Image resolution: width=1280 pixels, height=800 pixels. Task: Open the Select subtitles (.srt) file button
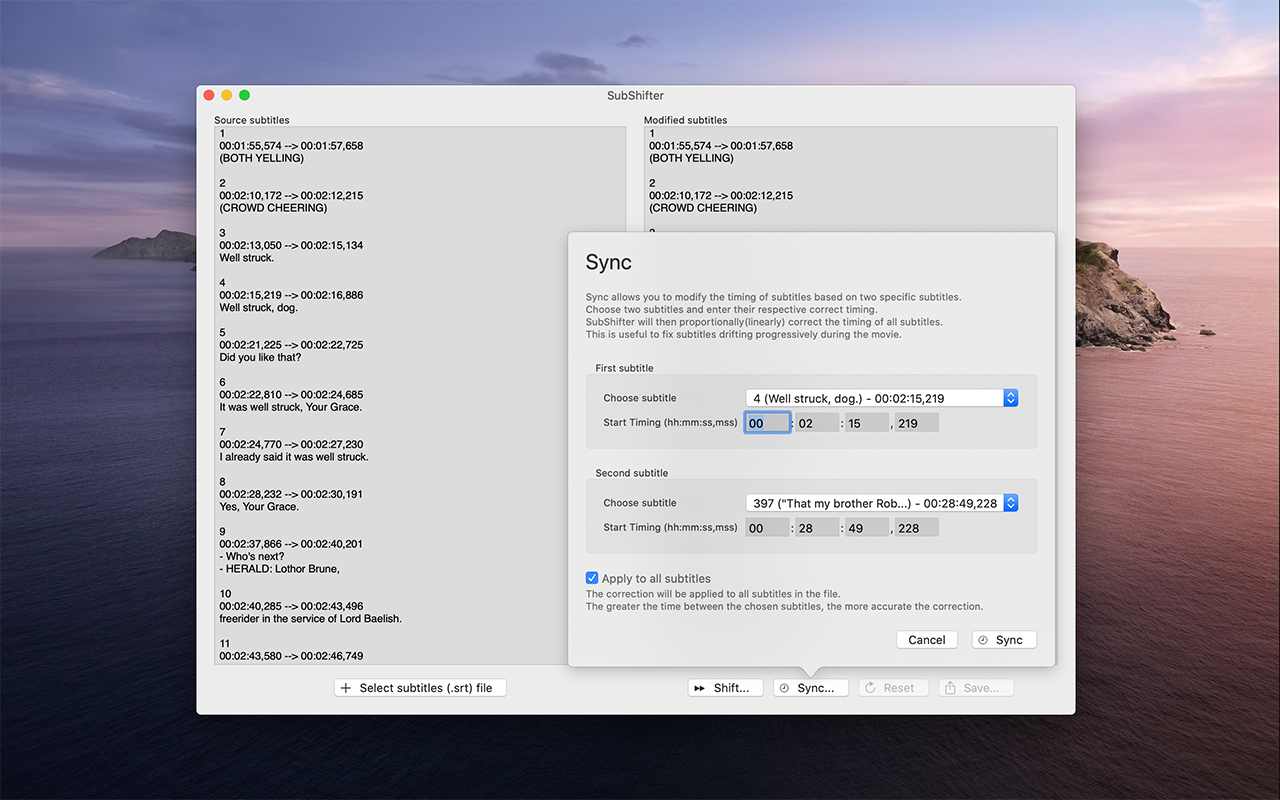(x=420, y=688)
